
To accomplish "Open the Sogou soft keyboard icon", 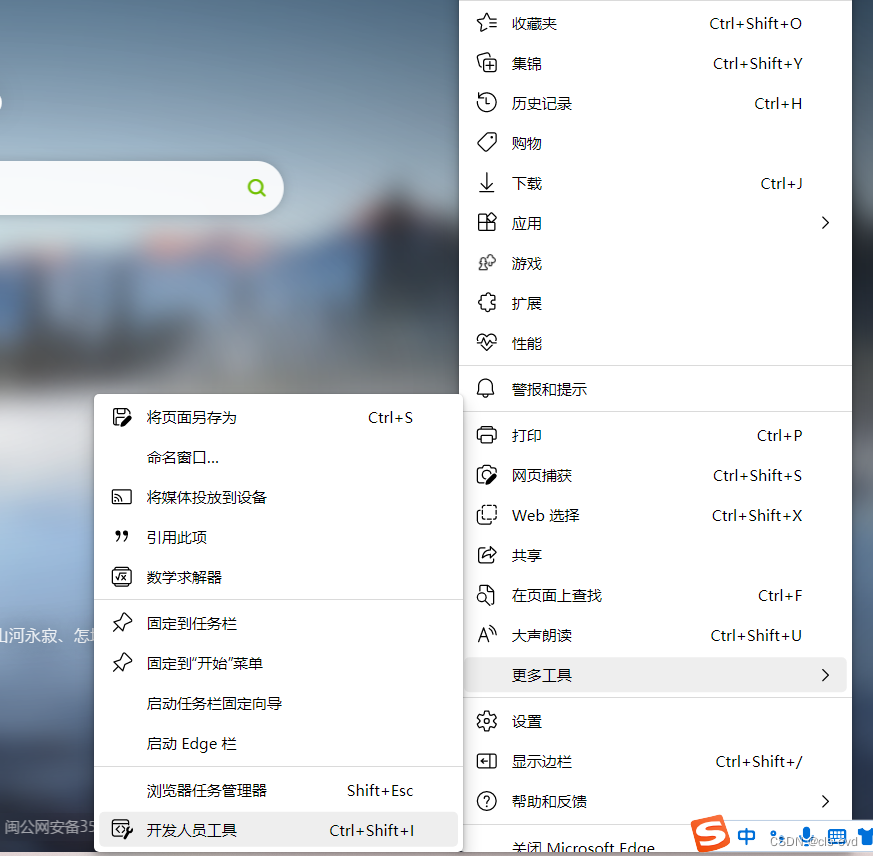I will [836, 837].
